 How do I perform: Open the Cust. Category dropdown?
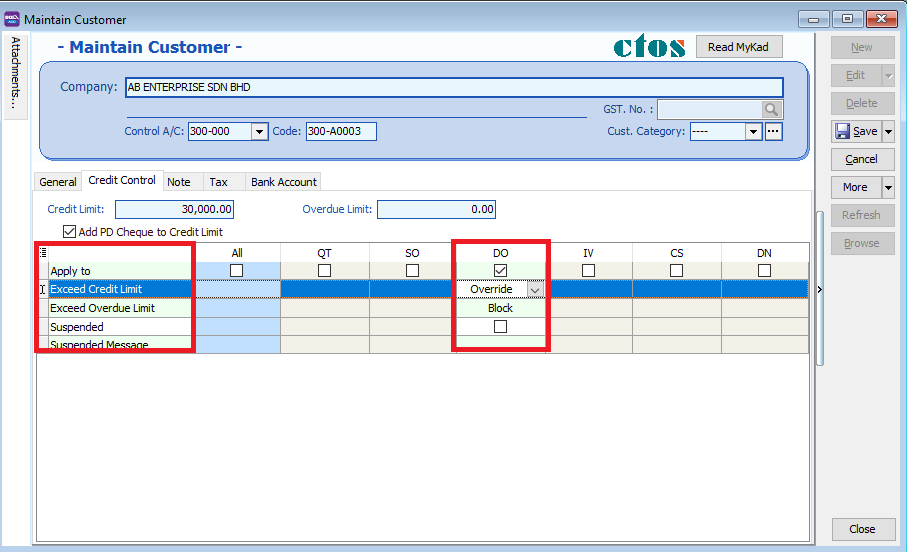coord(753,132)
